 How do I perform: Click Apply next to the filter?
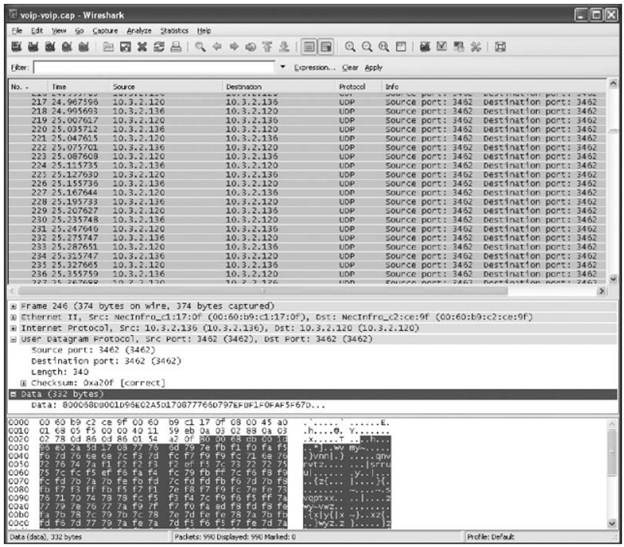pyautogui.click(x=373, y=67)
